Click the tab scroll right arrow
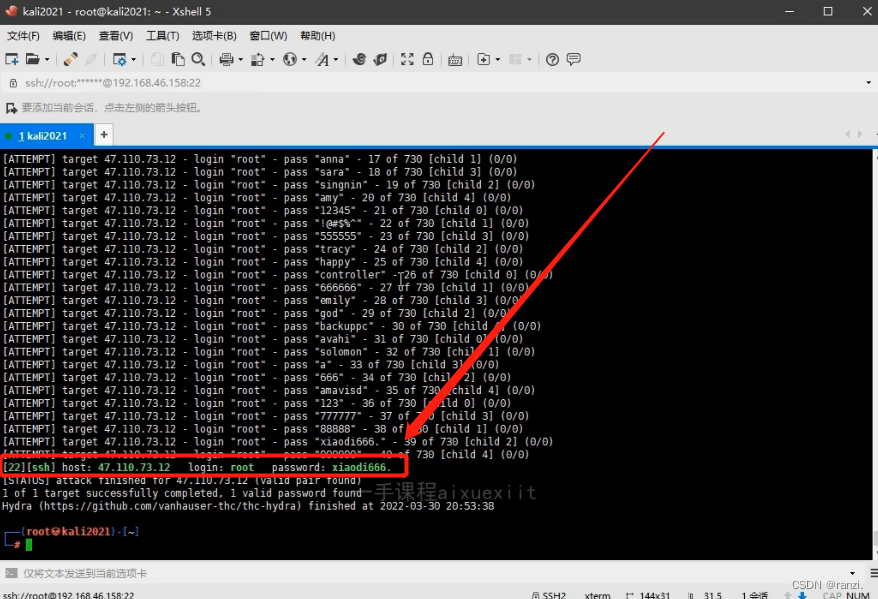The height and width of the screenshot is (599, 878). pos(860,134)
